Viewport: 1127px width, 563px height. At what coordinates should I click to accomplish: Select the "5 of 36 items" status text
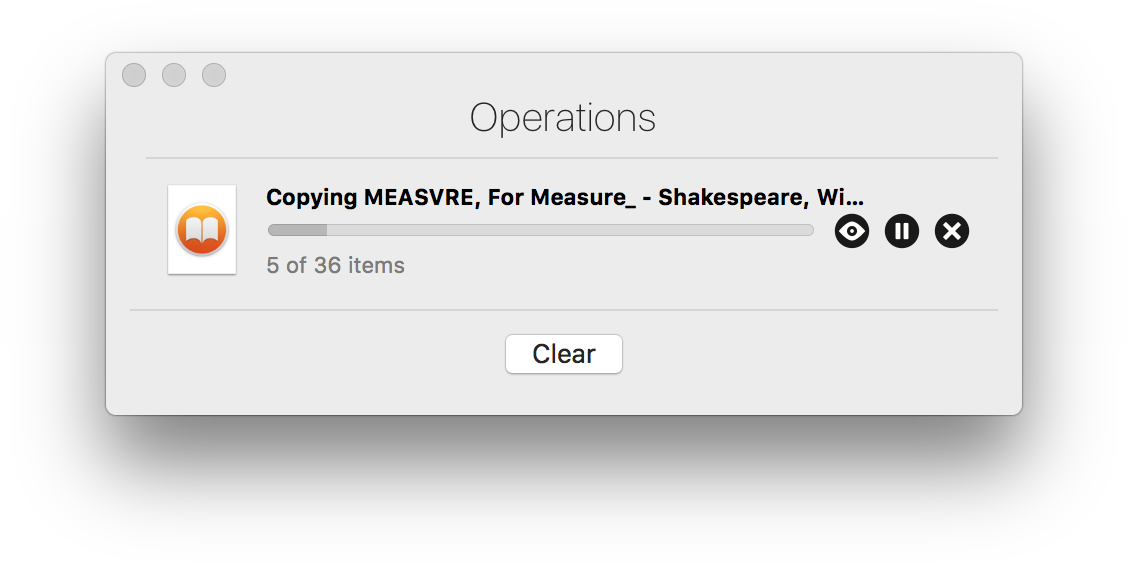[335, 266]
